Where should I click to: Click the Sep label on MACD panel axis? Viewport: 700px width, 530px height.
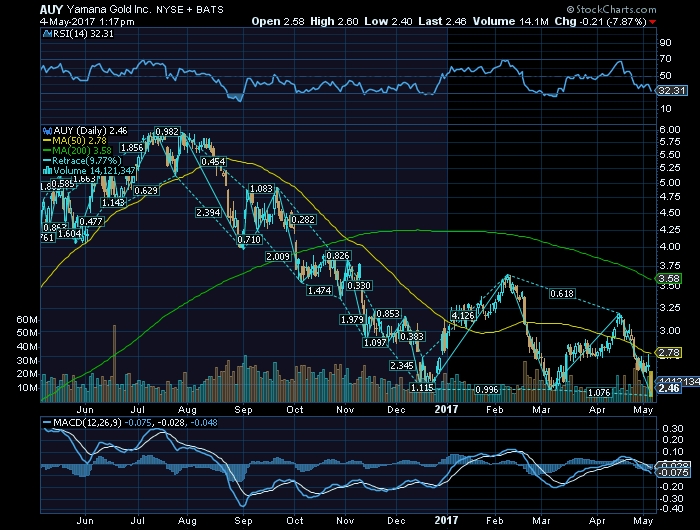point(243,521)
